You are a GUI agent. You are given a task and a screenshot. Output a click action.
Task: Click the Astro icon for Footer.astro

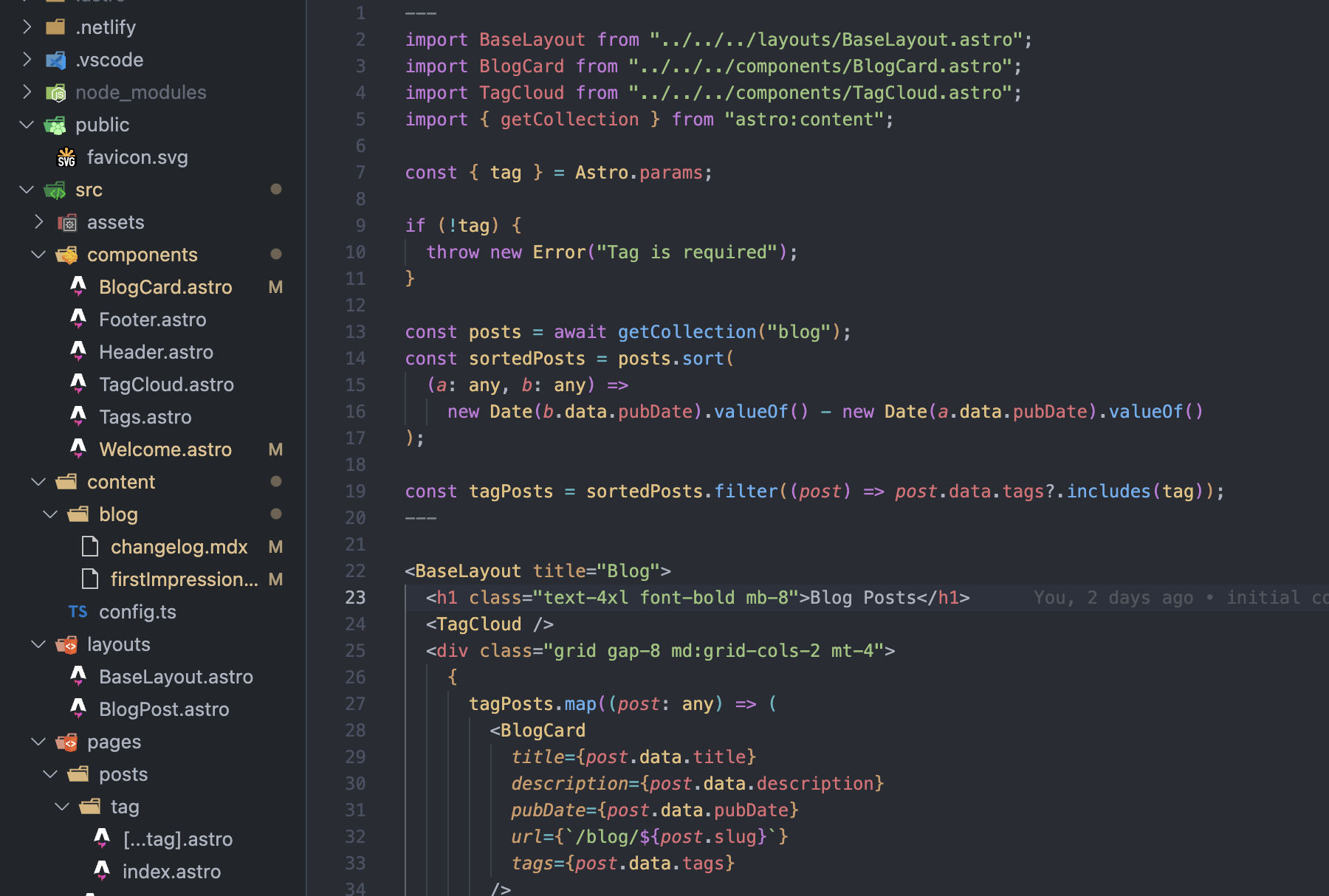(x=78, y=319)
